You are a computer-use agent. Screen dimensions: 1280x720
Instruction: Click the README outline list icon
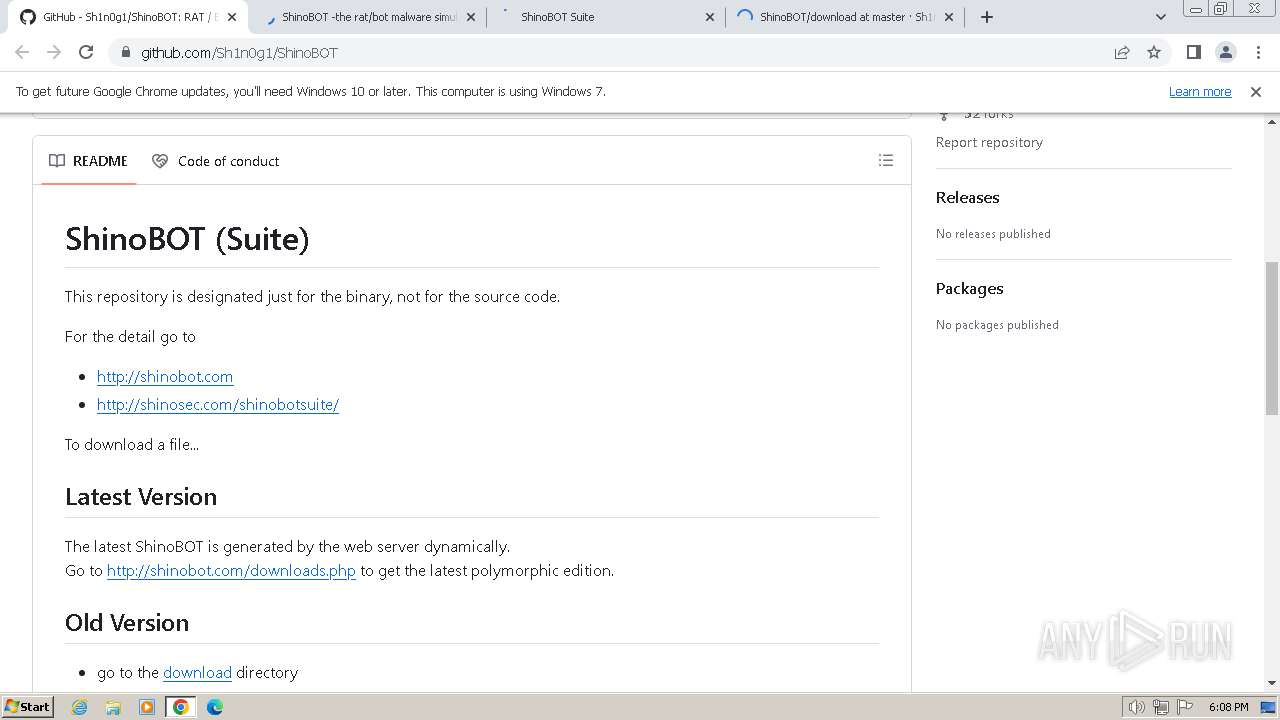[885, 160]
